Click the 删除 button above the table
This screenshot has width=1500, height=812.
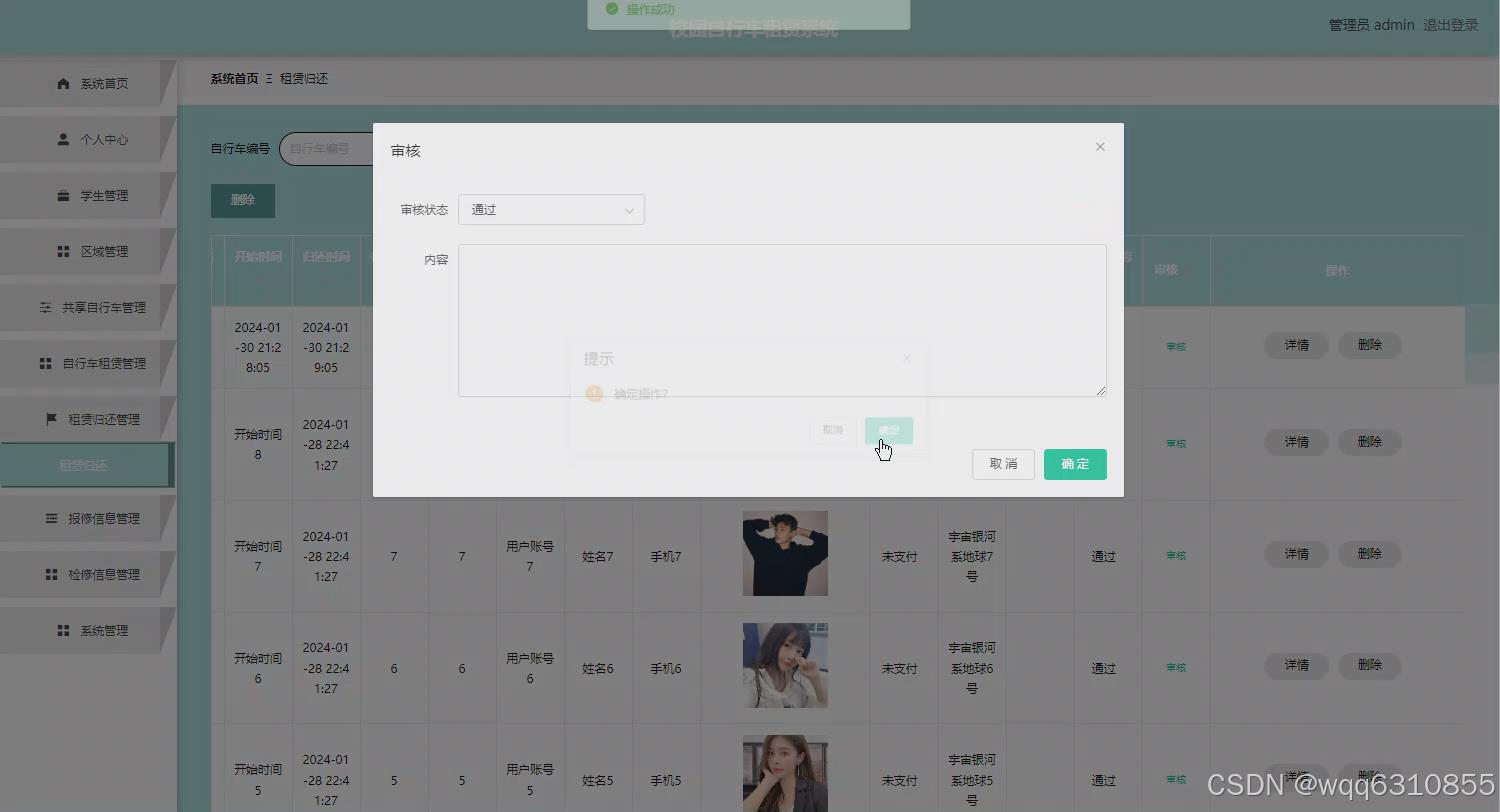[243, 200]
